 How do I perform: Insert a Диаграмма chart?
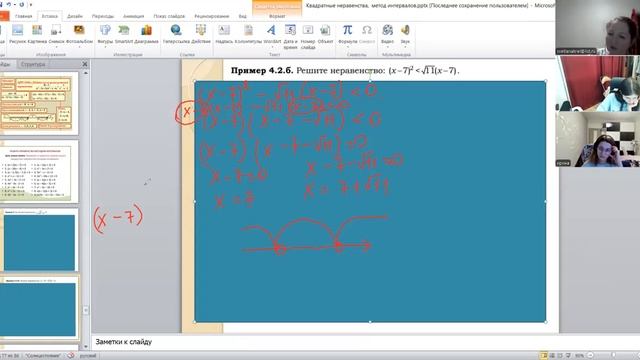(x=146, y=33)
